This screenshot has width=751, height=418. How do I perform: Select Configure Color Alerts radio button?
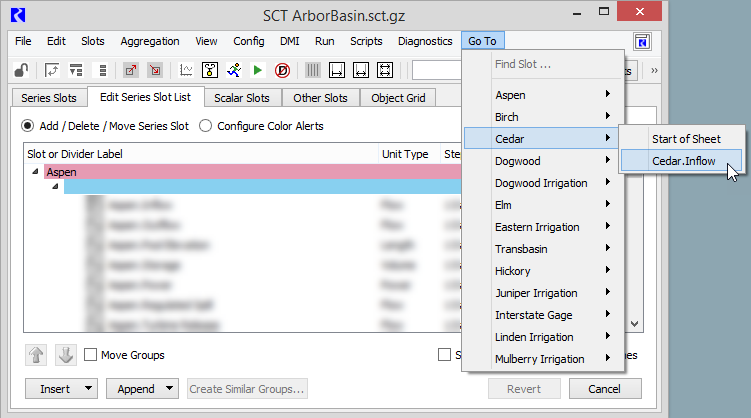pyautogui.click(x=206, y=126)
